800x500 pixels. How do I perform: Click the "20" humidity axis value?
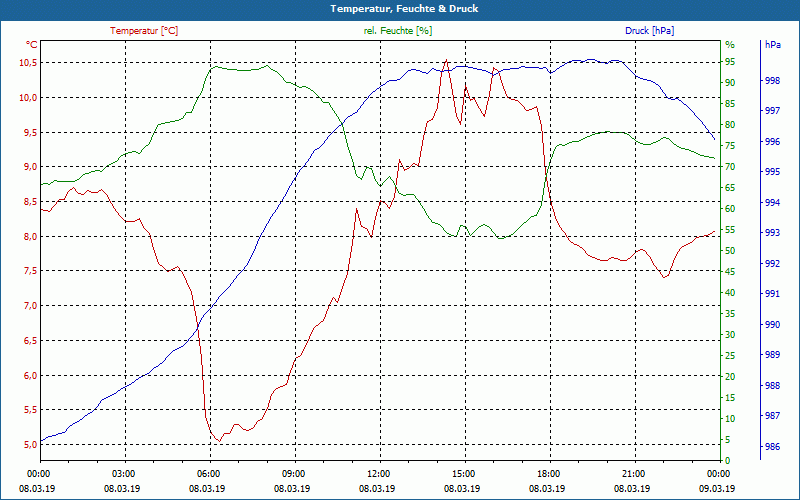730,377
